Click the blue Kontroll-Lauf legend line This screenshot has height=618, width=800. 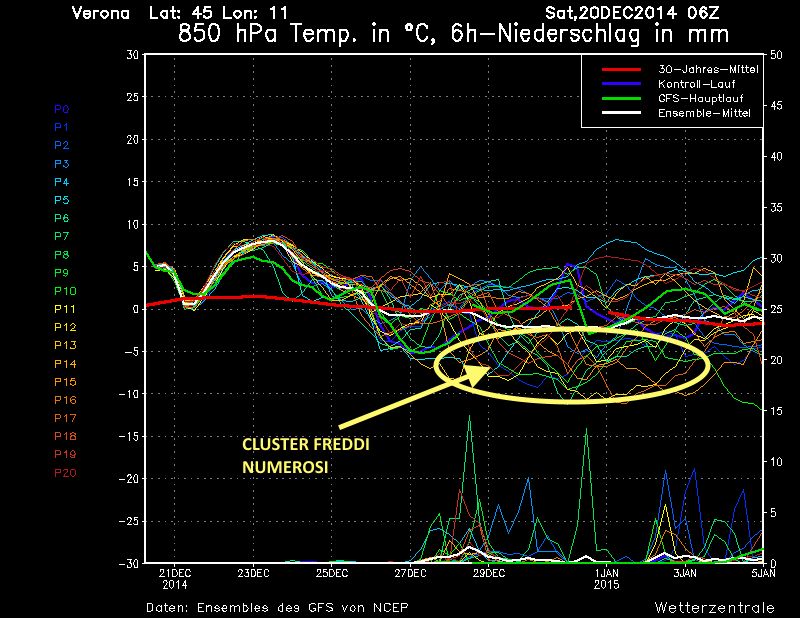pos(621,84)
